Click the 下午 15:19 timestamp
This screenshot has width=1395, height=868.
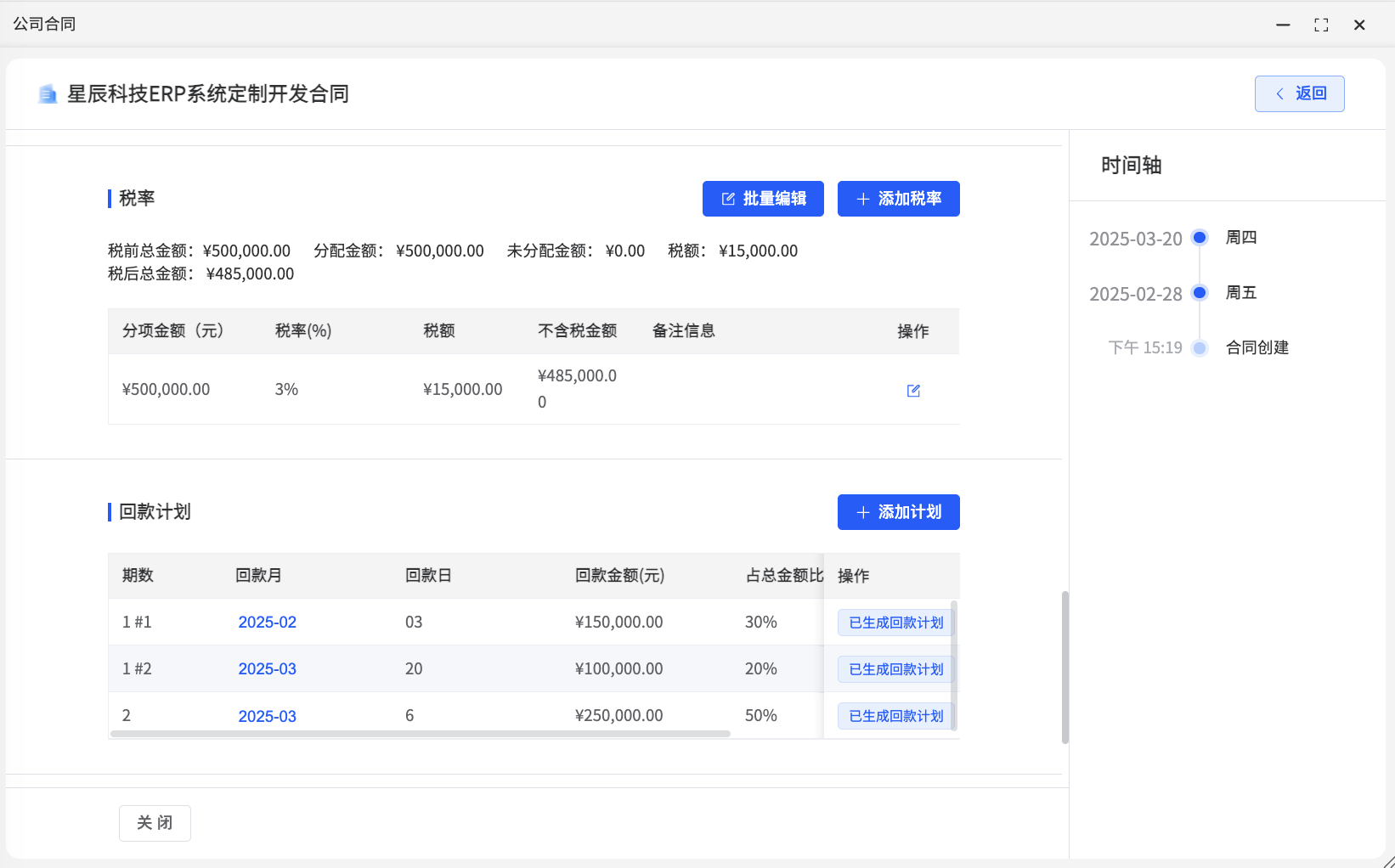1145,347
